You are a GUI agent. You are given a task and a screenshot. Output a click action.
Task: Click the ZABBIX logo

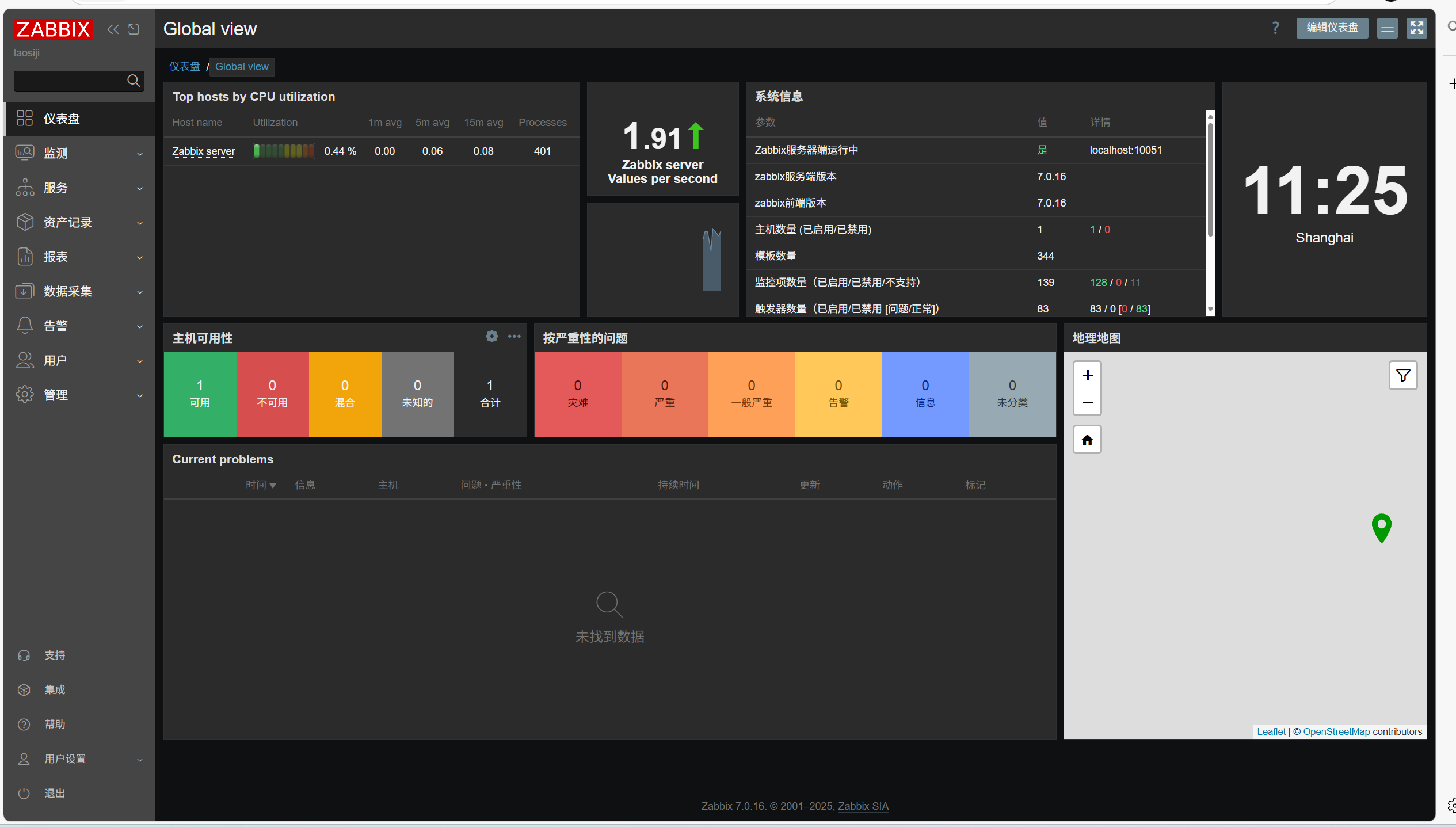[53, 29]
